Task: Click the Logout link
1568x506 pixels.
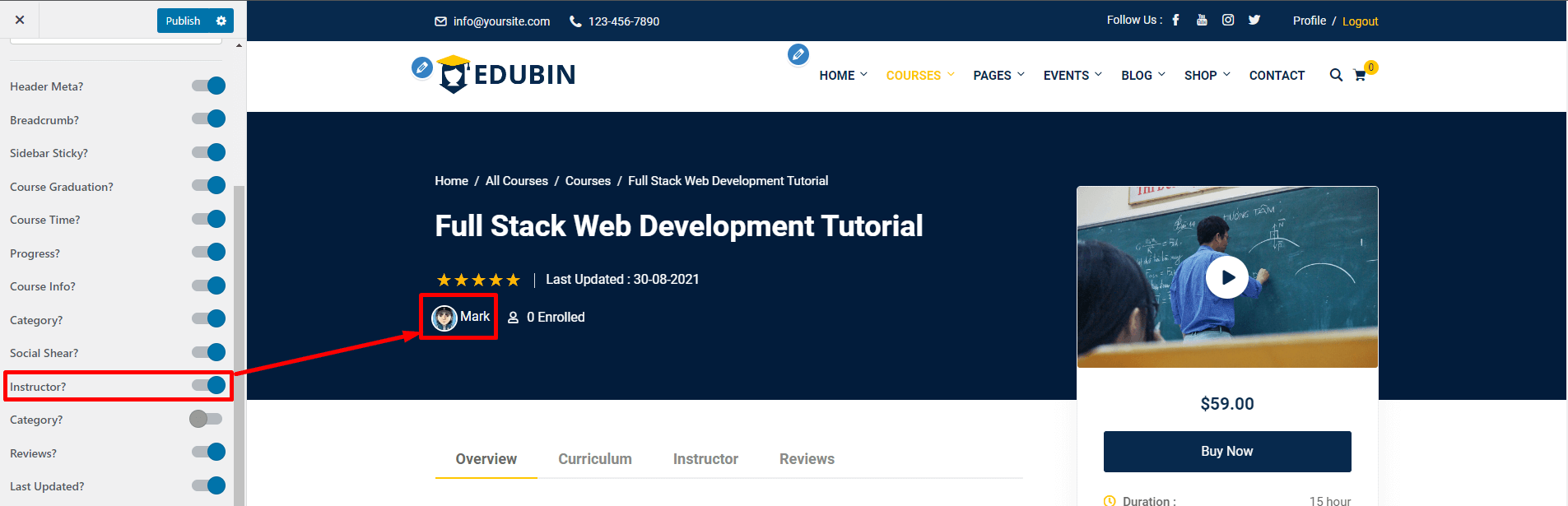Action: tap(1360, 21)
